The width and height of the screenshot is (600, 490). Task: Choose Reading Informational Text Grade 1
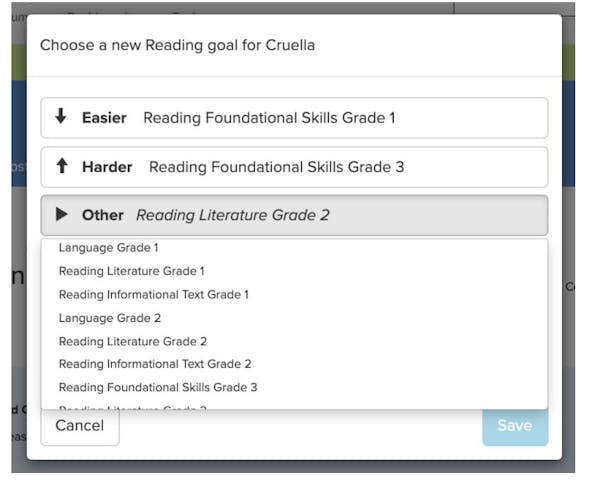point(153,294)
